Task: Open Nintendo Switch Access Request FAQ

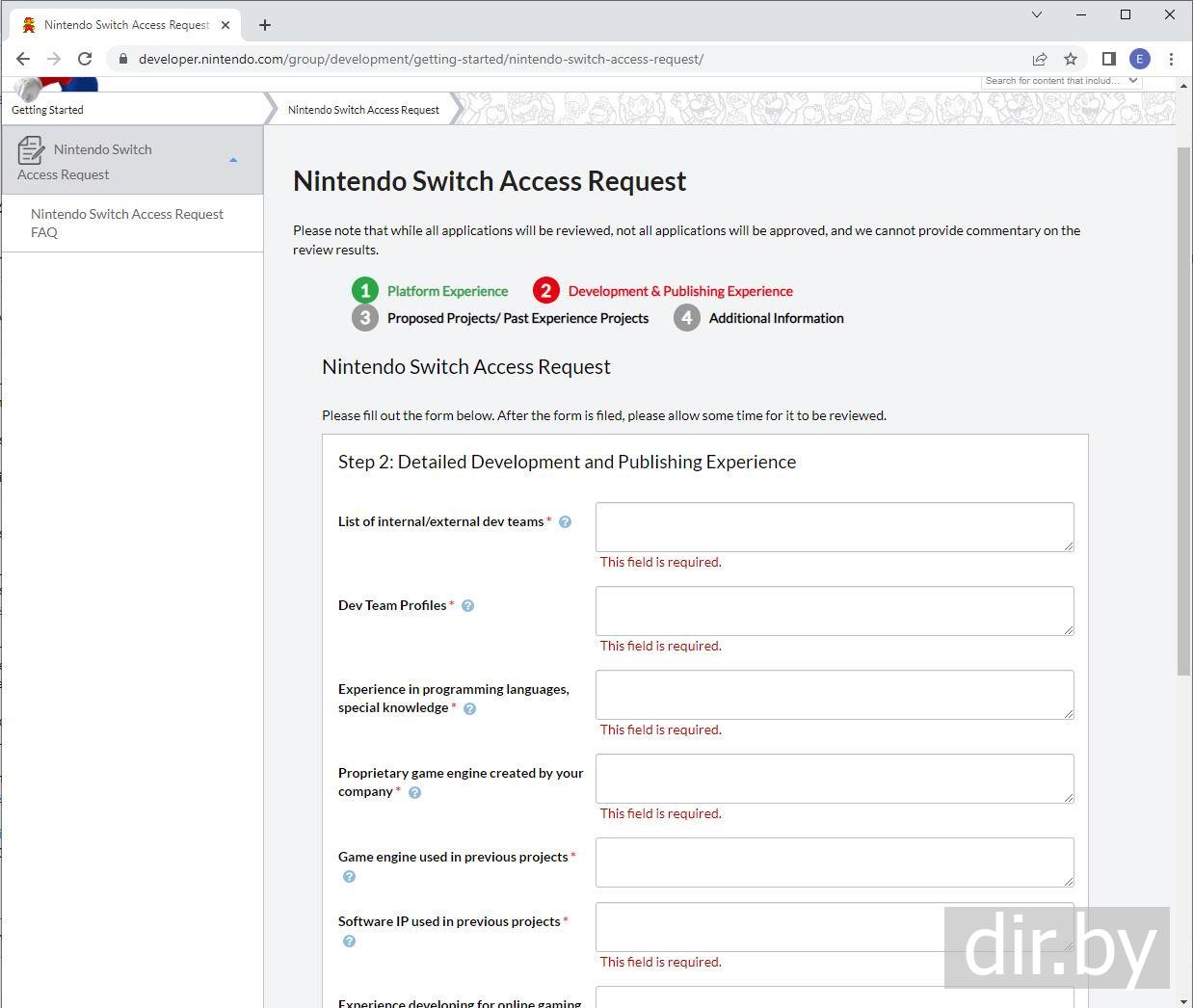Action: (126, 223)
